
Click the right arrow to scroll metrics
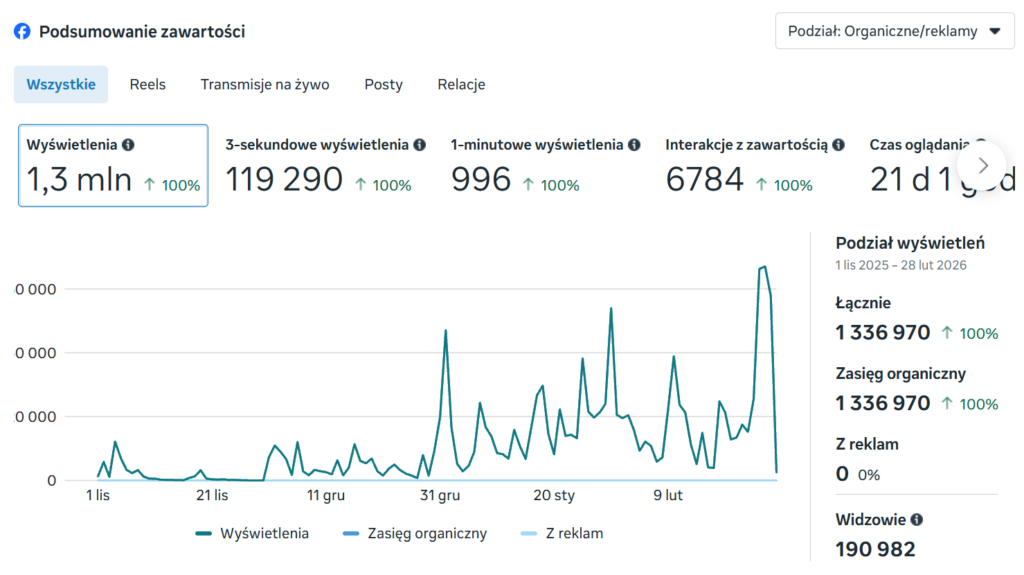982,165
